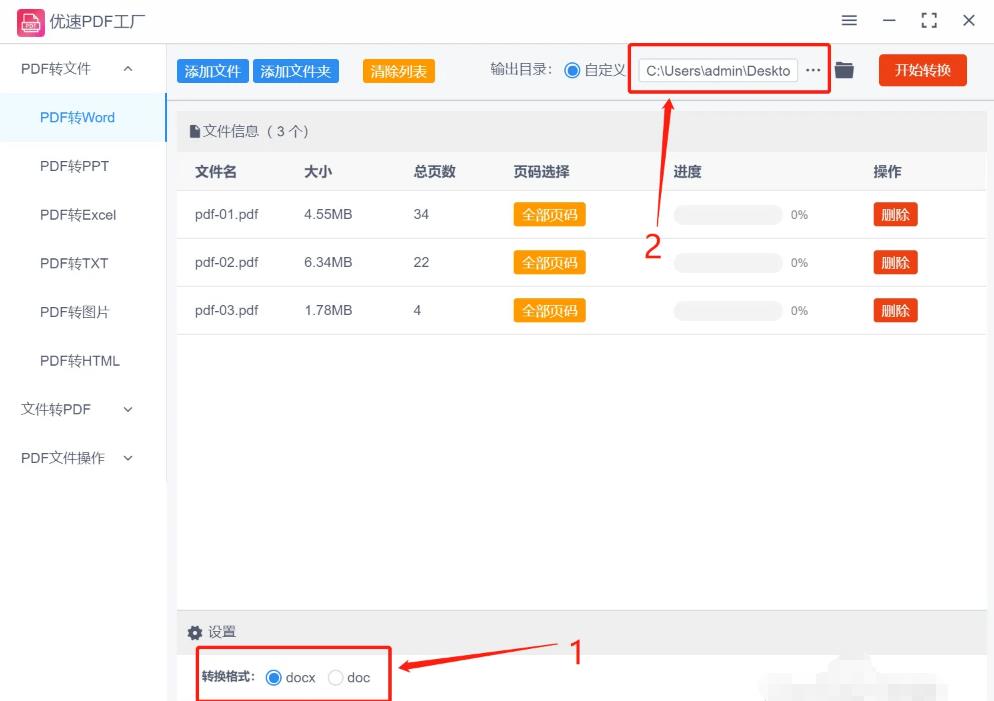This screenshot has width=994, height=701.
Task: Click the output directory path field
Action: 718,70
